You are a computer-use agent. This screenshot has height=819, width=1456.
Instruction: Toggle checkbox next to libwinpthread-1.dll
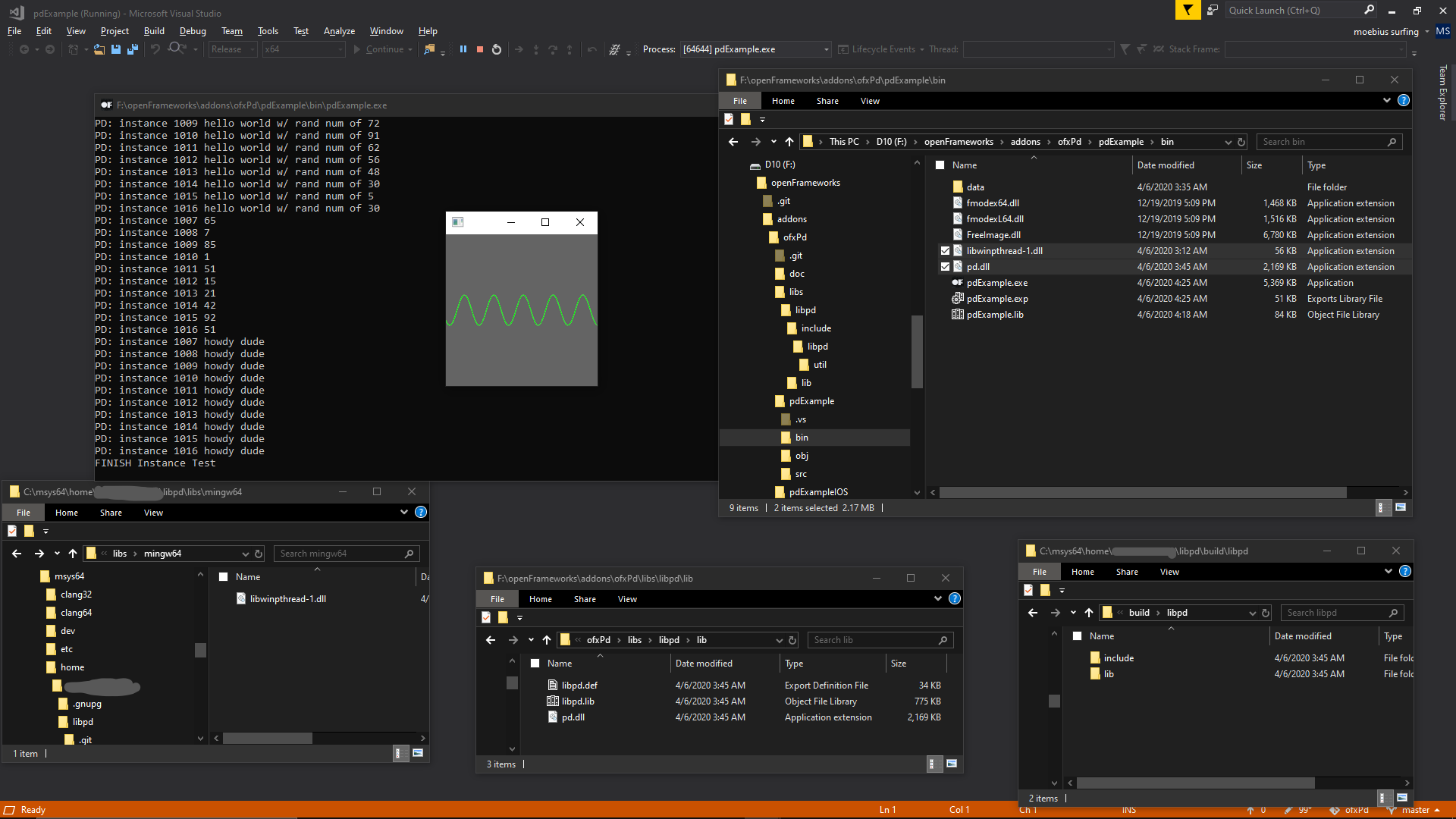pyautogui.click(x=944, y=250)
